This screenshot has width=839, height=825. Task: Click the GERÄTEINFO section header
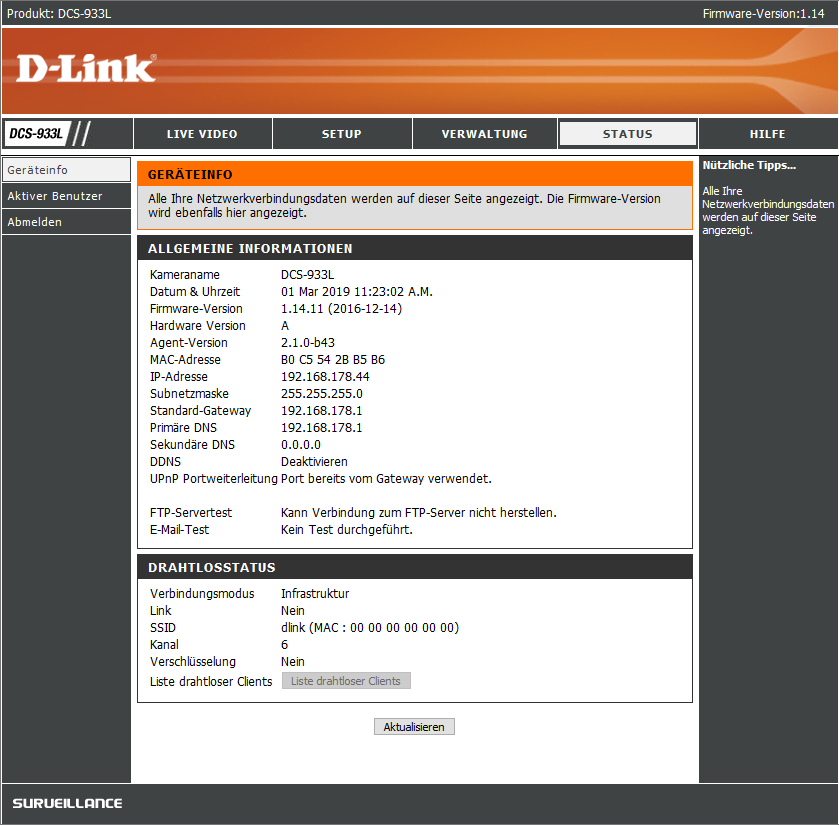415,174
